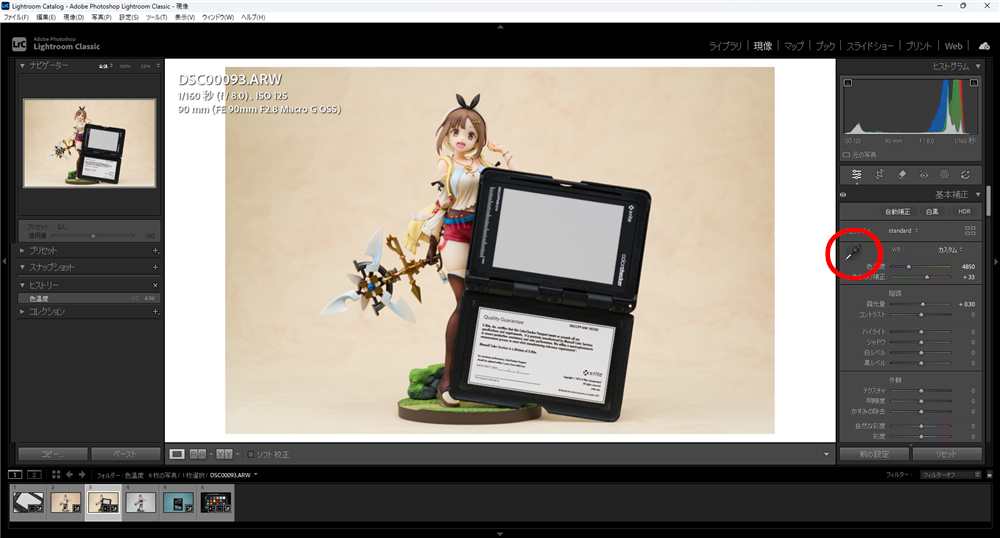Expand the コレクション panel
Screen dimensions: 1000x538
(x=24, y=311)
